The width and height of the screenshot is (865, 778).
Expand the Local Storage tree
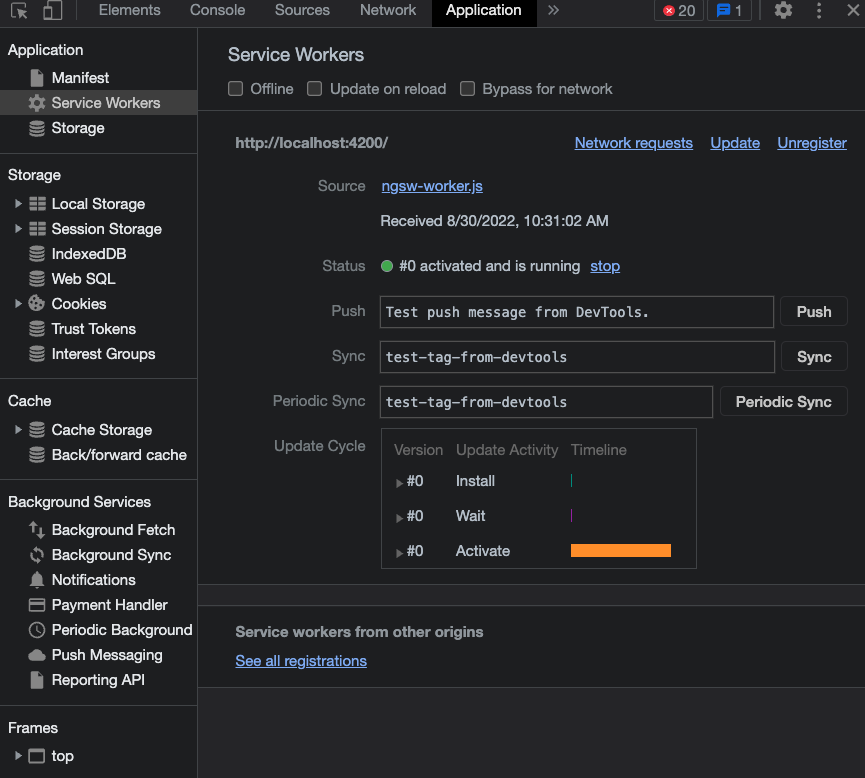click(17, 203)
